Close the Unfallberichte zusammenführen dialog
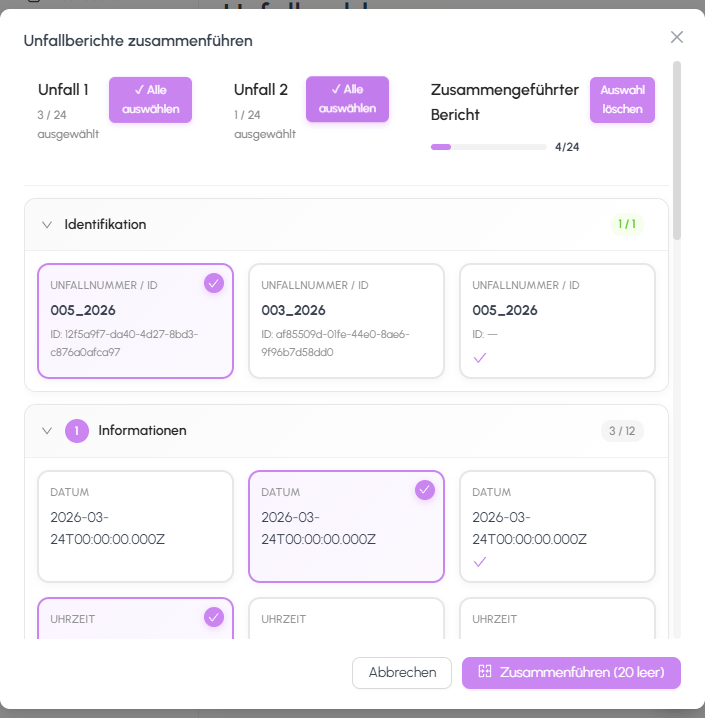This screenshot has width=705, height=718. pos(677,37)
